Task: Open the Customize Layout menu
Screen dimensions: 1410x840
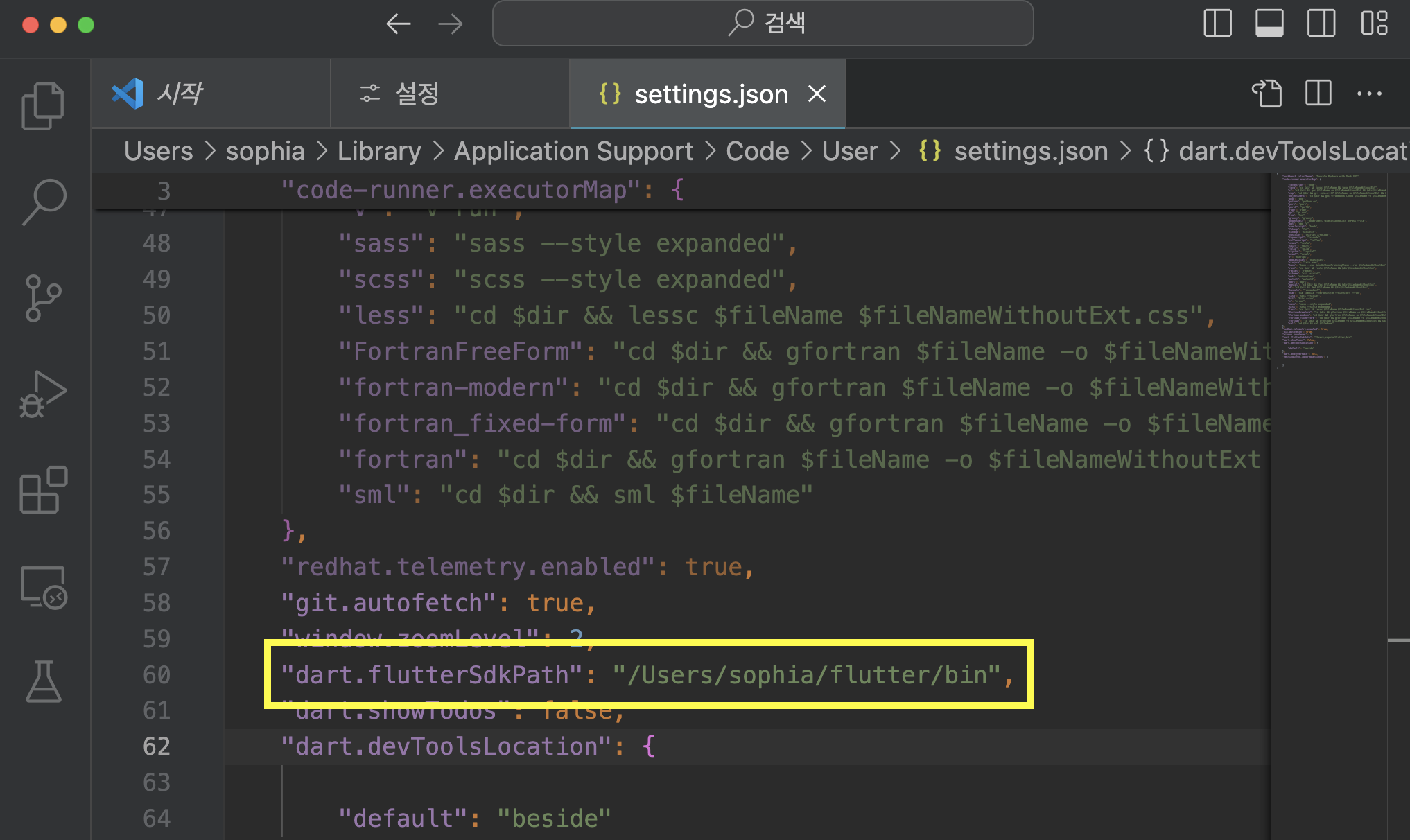Action: (x=1374, y=24)
